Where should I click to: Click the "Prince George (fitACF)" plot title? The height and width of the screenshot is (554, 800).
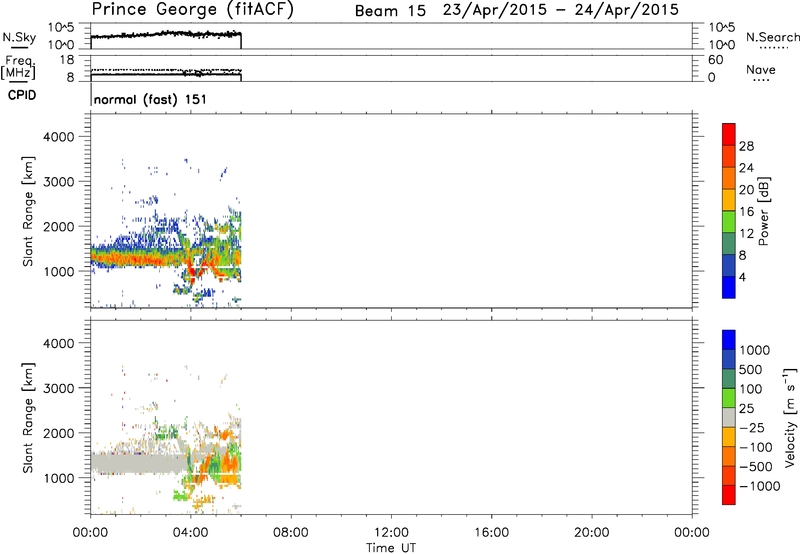point(192,9)
